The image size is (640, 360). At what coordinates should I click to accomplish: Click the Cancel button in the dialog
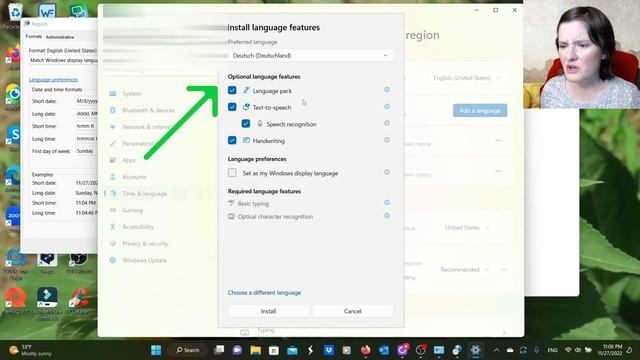tap(353, 311)
